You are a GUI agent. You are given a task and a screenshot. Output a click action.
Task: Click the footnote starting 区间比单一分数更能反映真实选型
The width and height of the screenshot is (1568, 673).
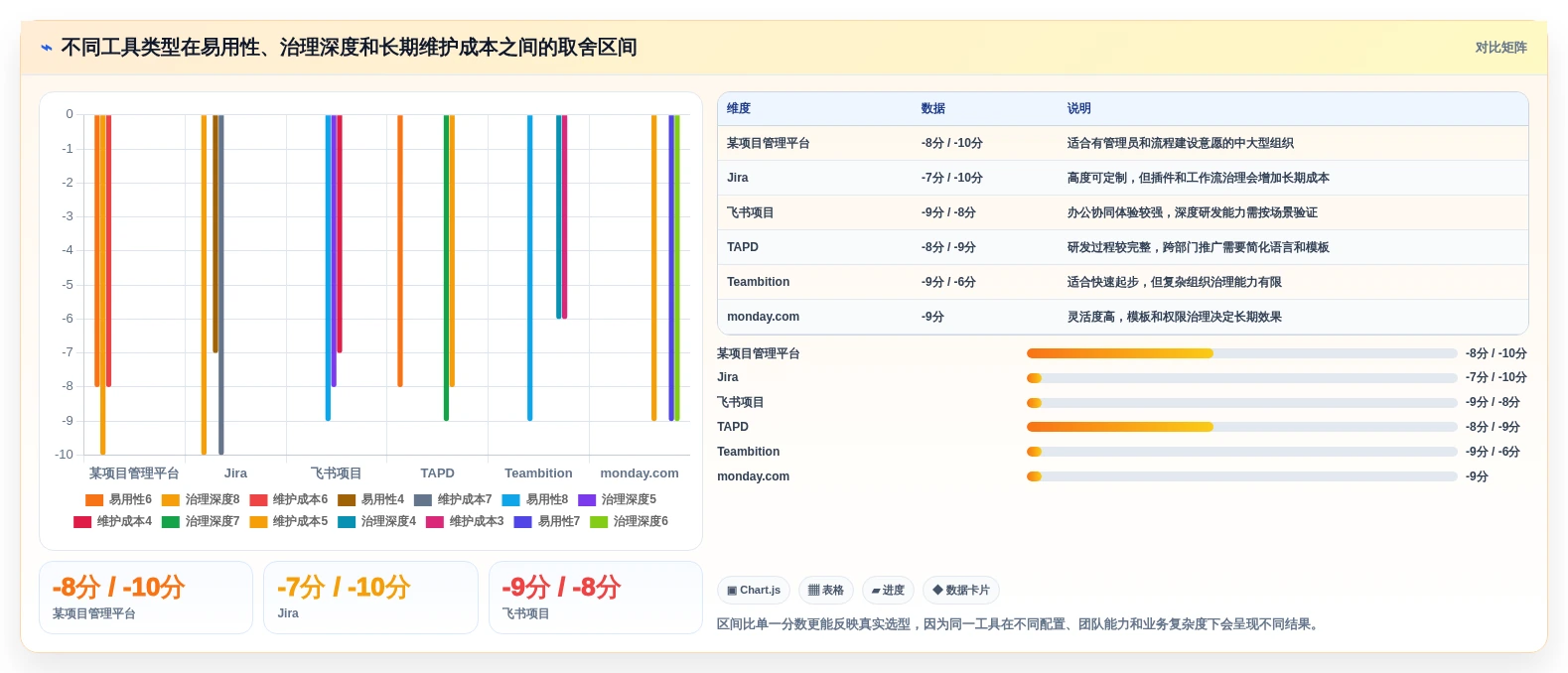[x=1020, y=624]
